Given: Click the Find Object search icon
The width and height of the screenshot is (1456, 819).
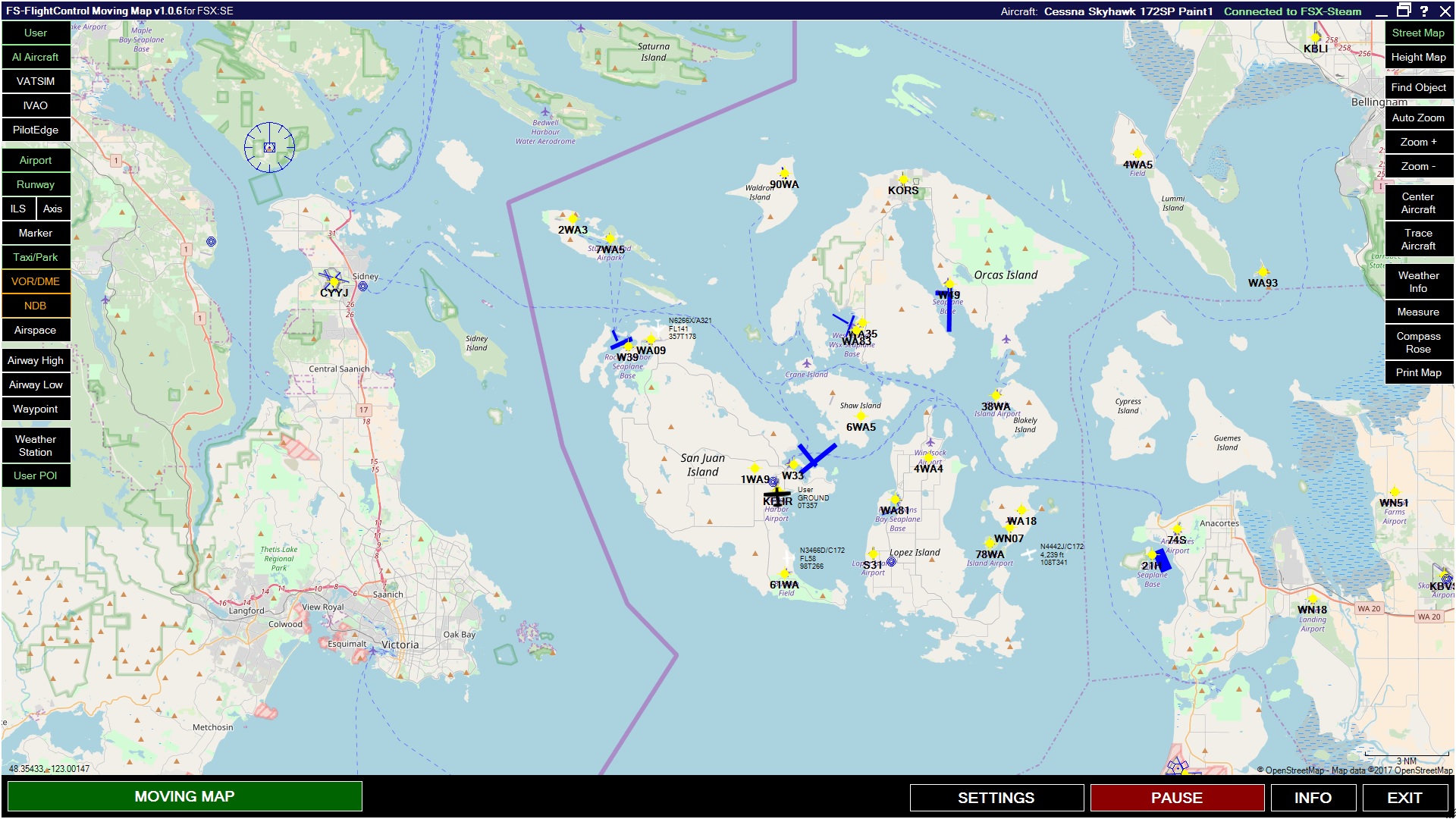Looking at the screenshot, I should [x=1417, y=88].
